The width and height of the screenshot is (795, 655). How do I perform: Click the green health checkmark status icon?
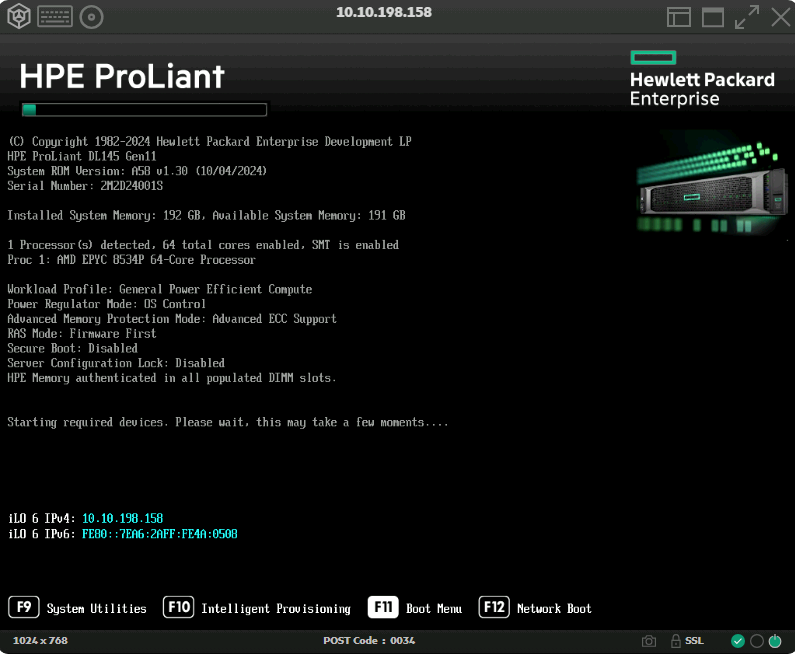(x=738, y=641)
